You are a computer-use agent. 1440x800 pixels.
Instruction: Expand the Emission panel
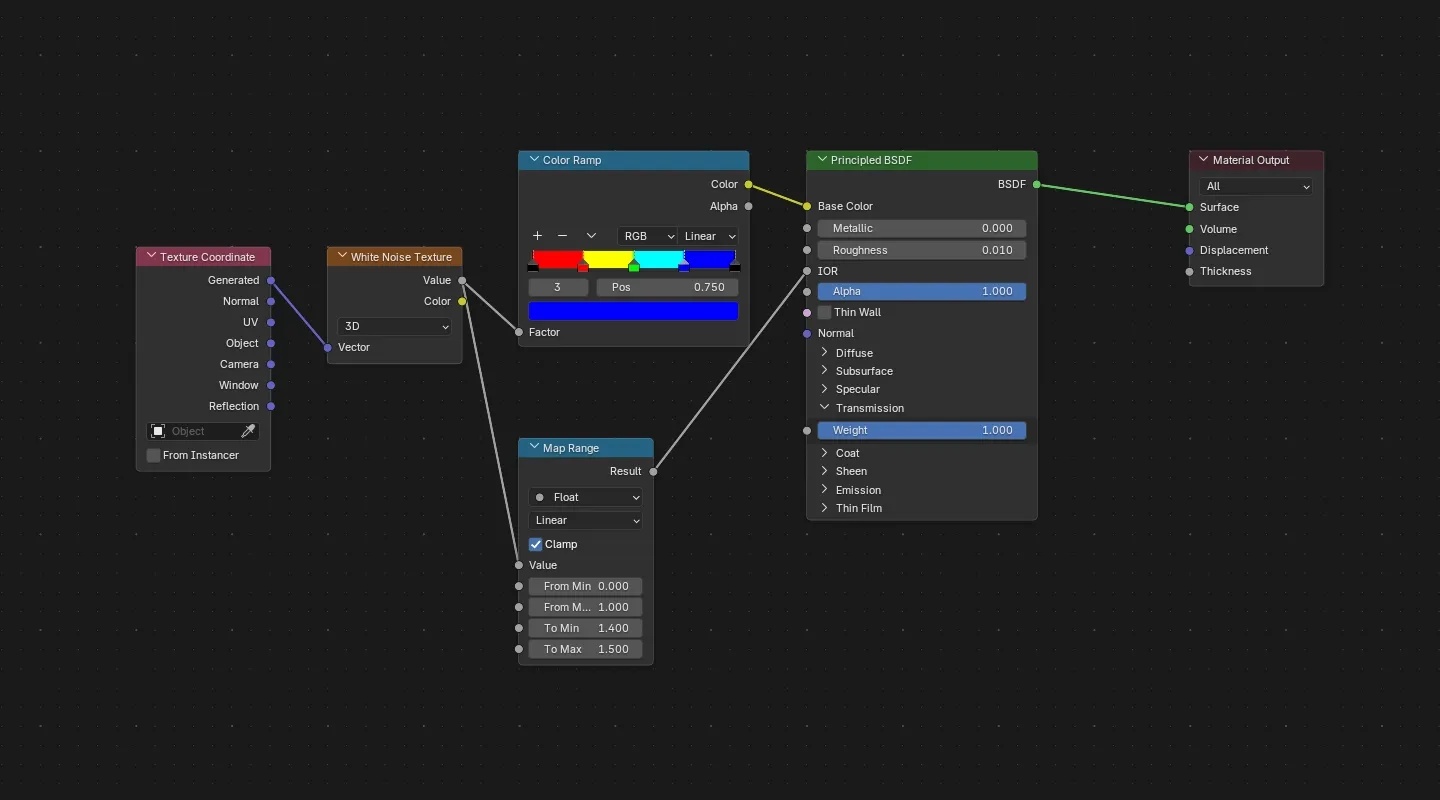click(824, 489)
